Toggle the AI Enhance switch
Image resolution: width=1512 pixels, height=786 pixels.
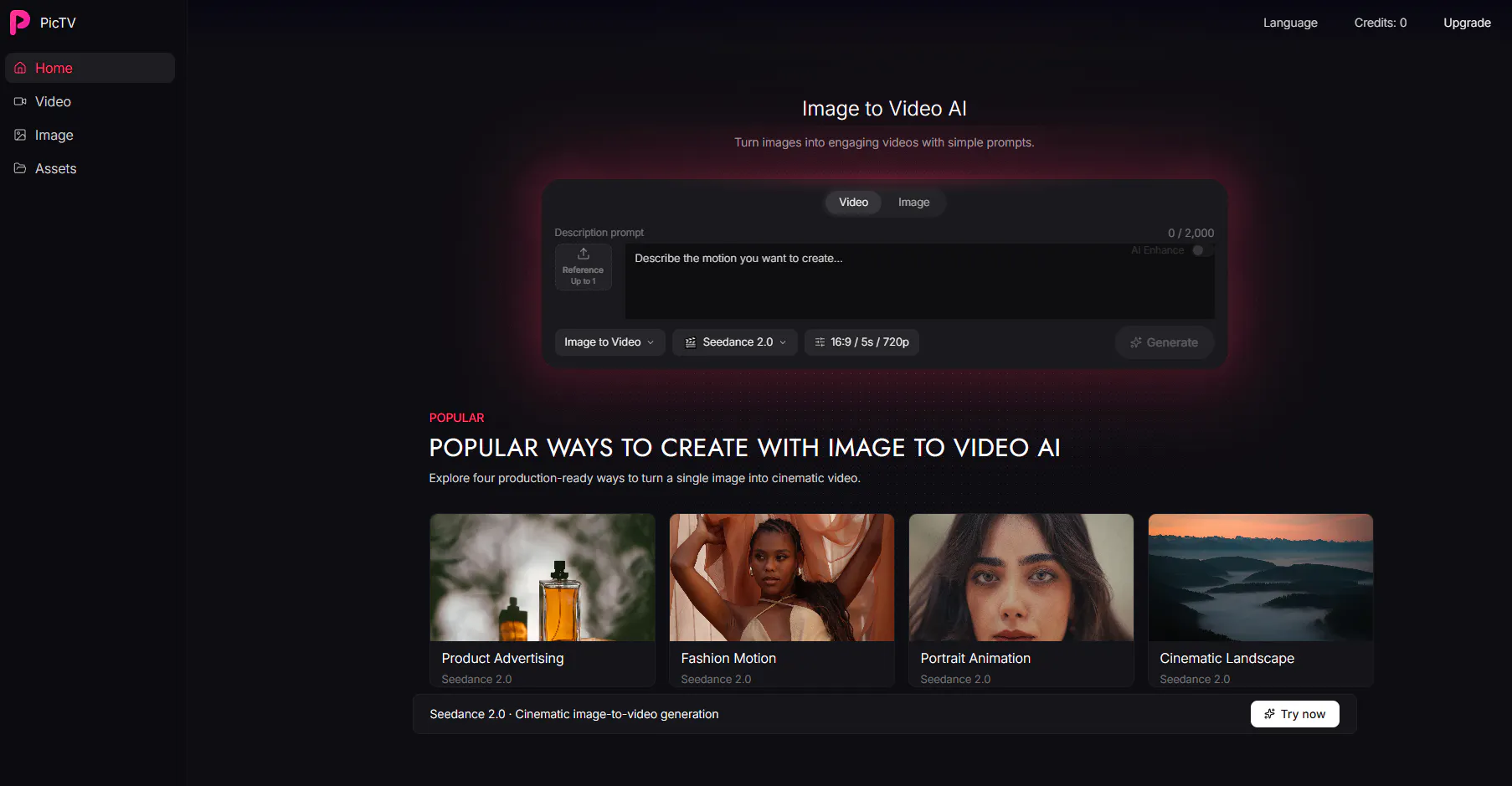pos(1202,250)
